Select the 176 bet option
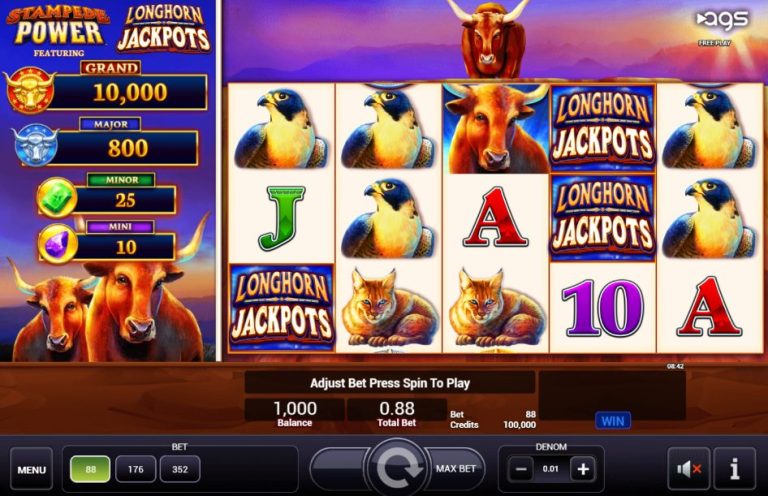The height and width of the screenshot is (496, 768). tap(136, 469)
